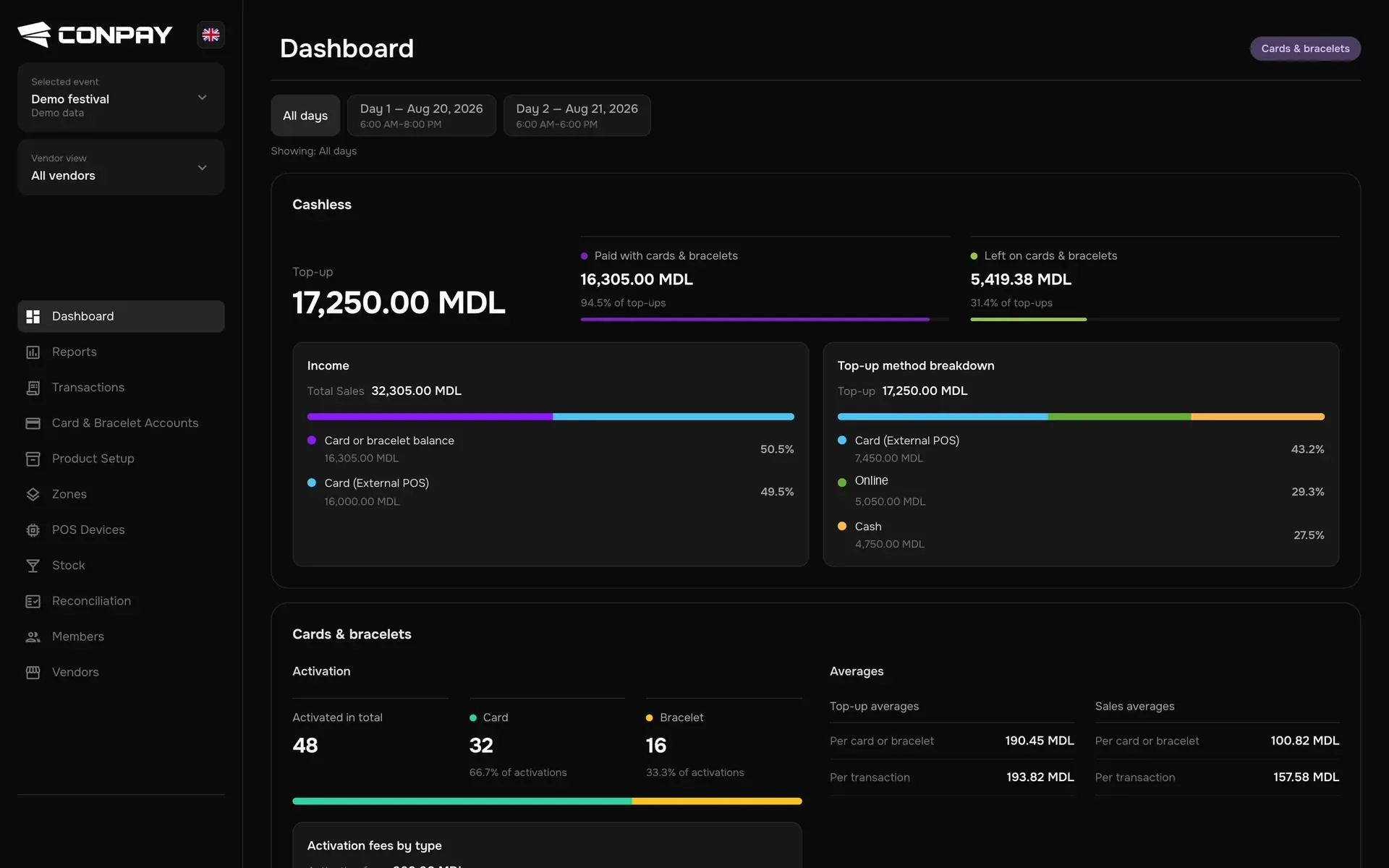Open the Vendors page
Viewport: 1389px width, 868px height.
point(121,672)
